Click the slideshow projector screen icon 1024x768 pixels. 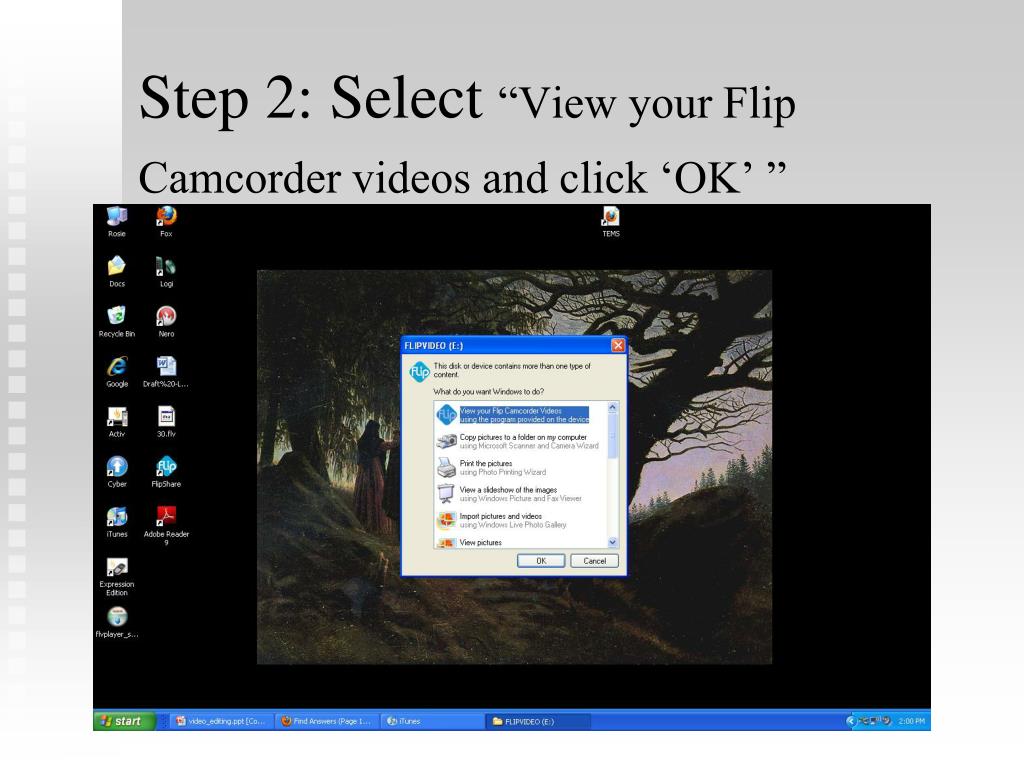coord(447,494)
